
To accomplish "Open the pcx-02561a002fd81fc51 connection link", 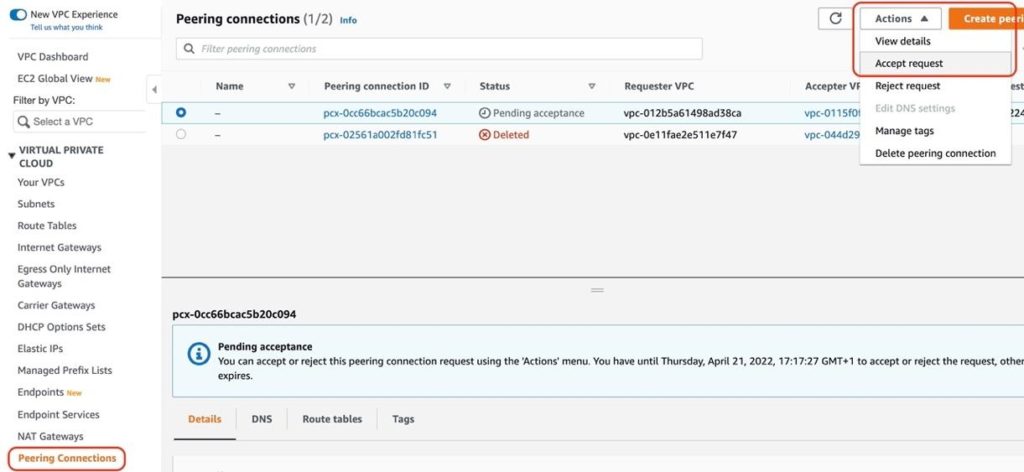I will click(x=380, y=135).
